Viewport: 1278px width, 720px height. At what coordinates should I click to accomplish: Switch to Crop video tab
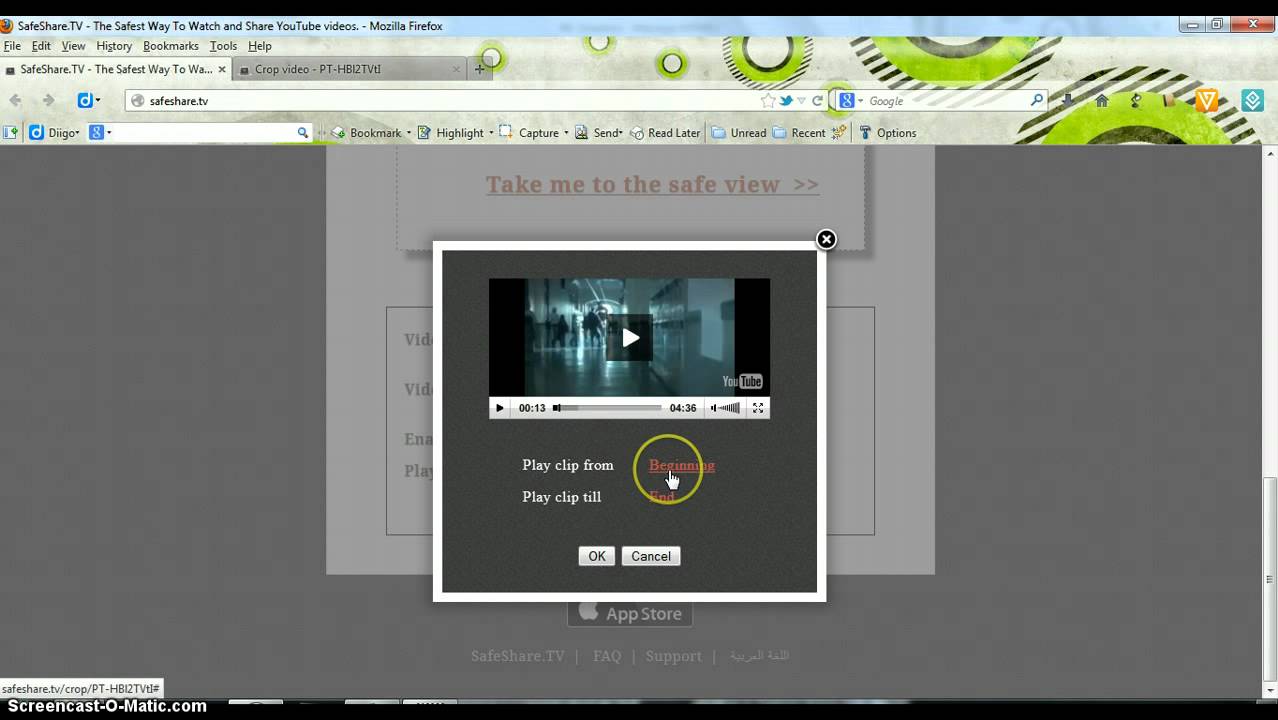point(350,69)
